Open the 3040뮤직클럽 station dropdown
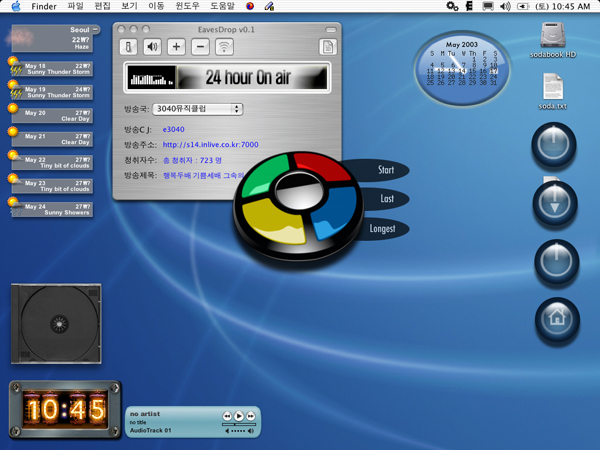Viewport: 600px width, 450px height. tap(198, 109)
